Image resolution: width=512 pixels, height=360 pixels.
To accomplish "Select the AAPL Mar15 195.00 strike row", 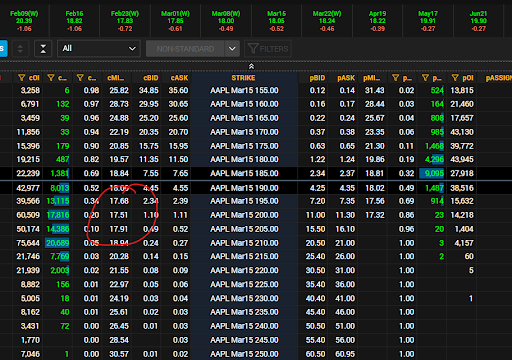I will (x=244, y=201).
